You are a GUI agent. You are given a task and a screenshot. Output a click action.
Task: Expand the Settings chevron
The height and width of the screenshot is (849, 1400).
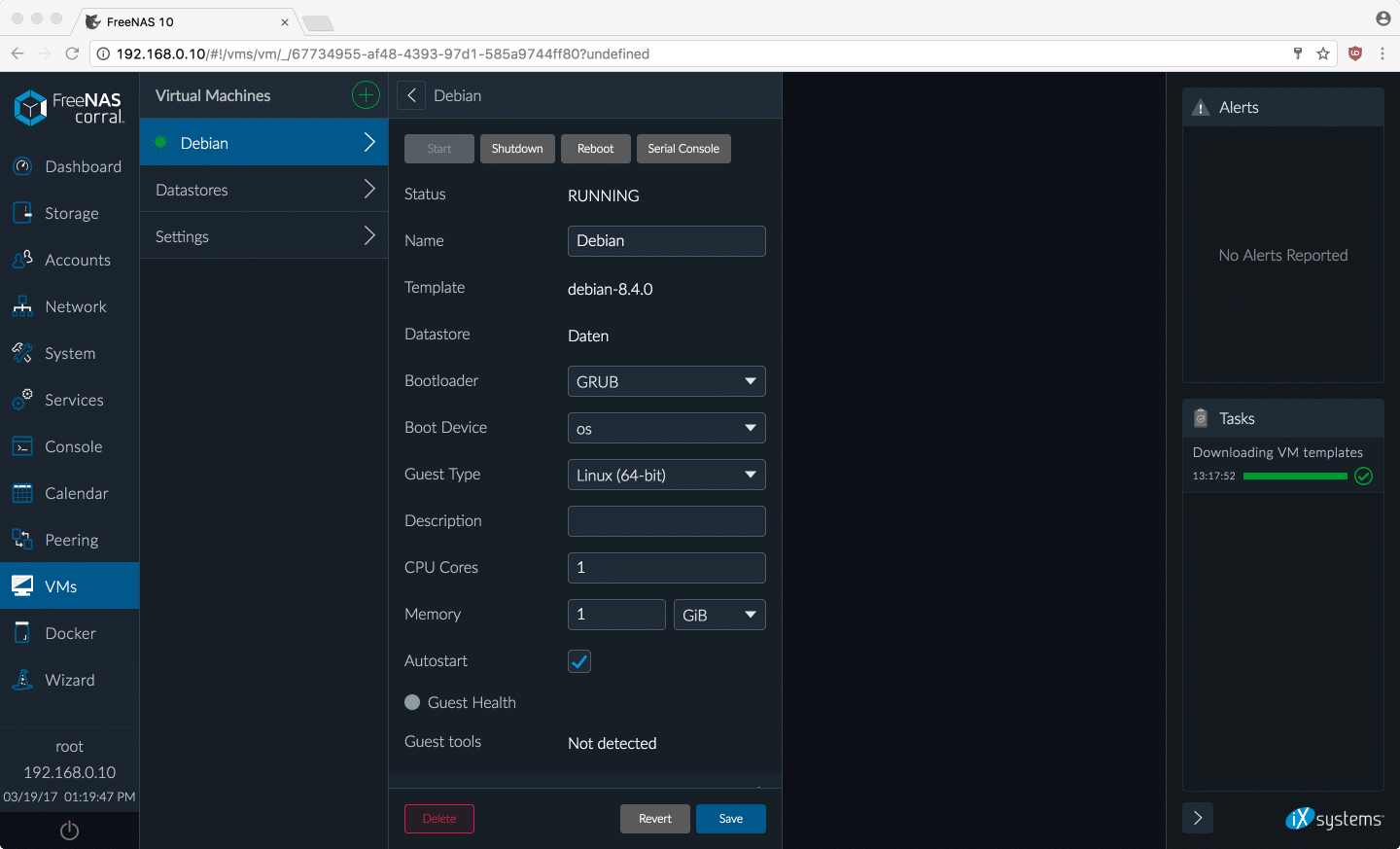(369, 235)
